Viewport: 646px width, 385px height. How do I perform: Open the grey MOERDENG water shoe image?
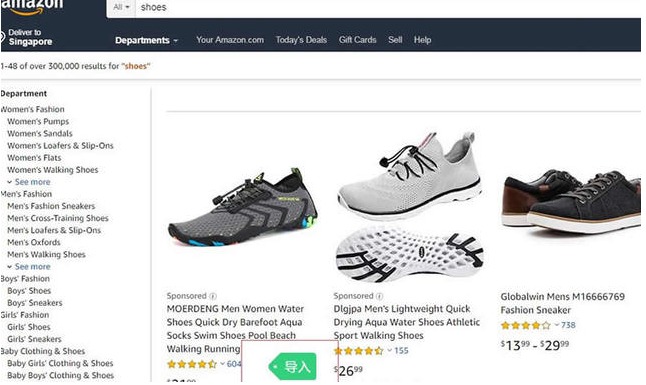point(243,207)
